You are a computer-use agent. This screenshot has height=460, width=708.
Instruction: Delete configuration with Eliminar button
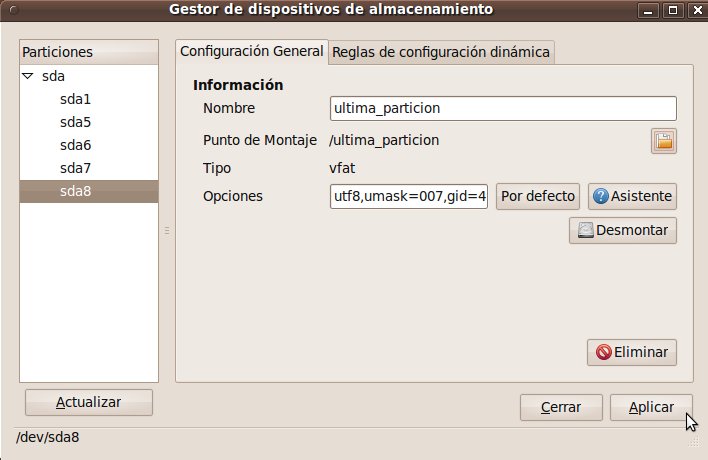pos(632,352)
